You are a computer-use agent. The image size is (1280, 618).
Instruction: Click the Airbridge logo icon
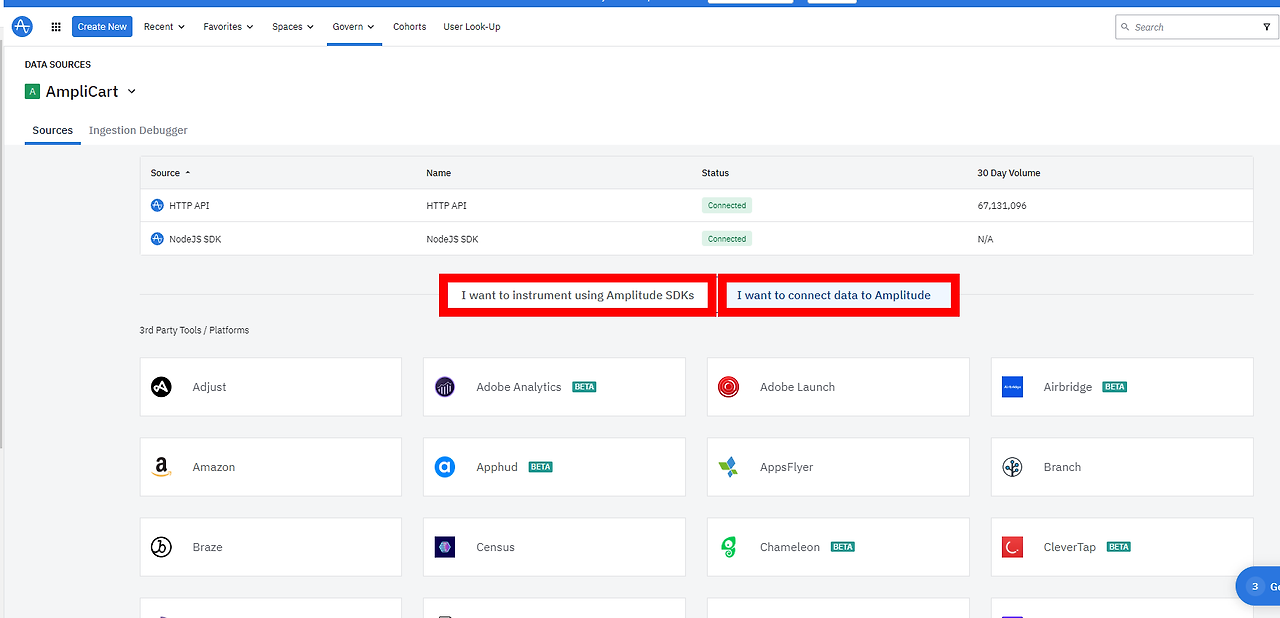coord(1013,387)
